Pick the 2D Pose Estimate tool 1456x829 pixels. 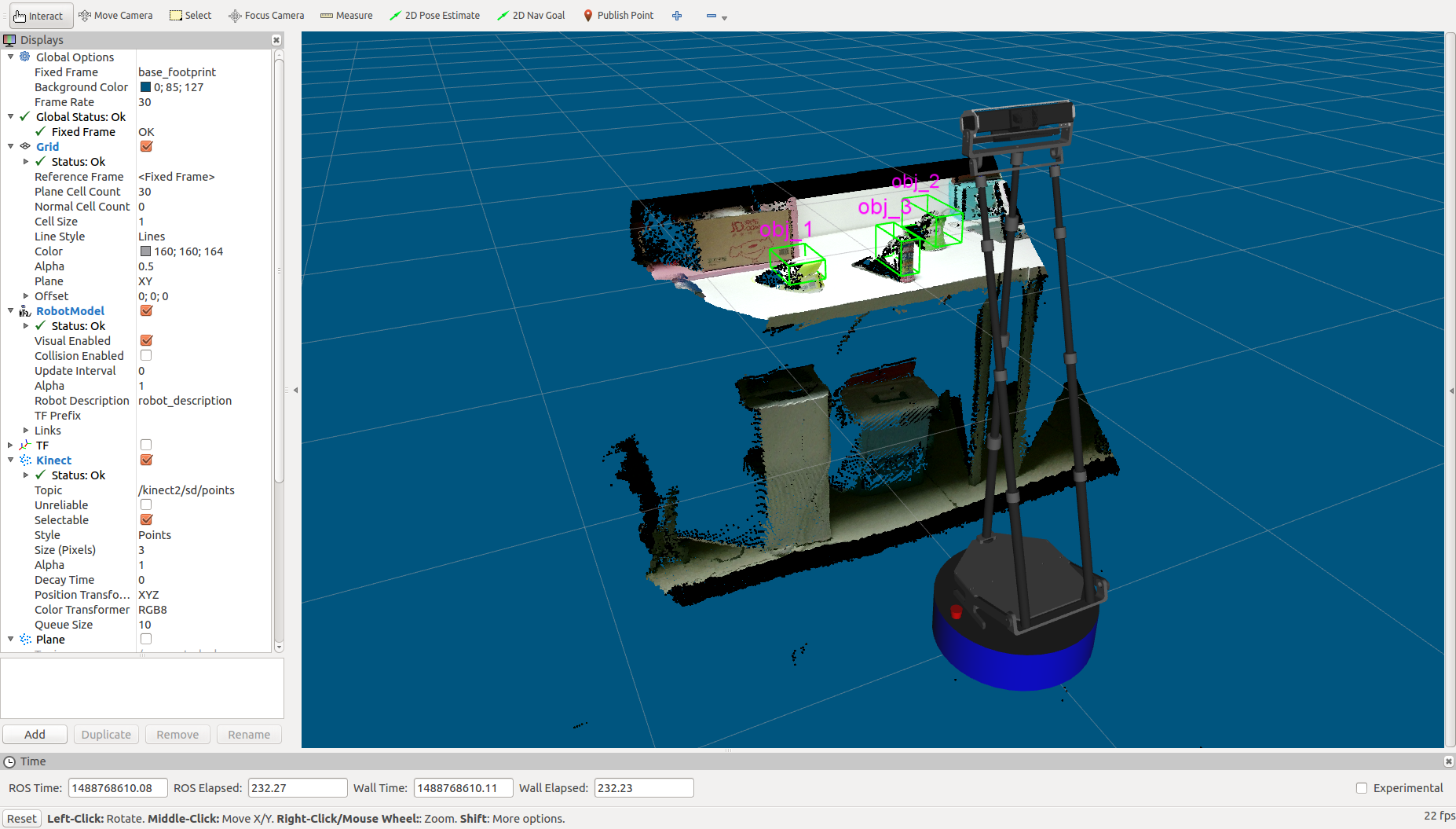tap(434, 16)
